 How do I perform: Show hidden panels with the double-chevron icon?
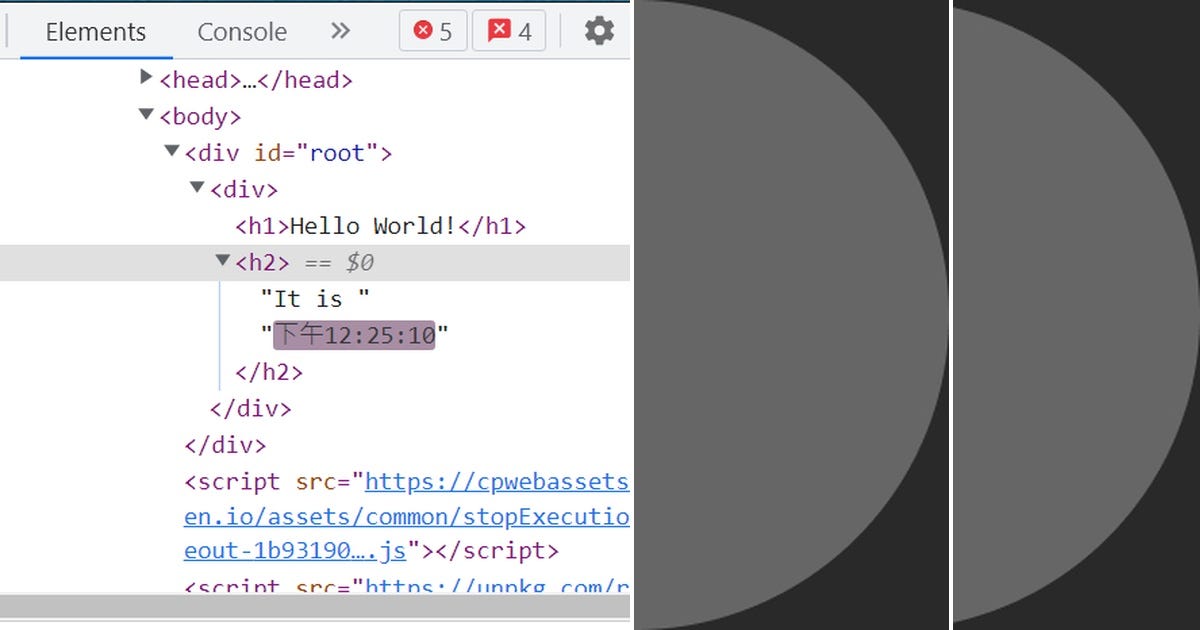[339, 30]
